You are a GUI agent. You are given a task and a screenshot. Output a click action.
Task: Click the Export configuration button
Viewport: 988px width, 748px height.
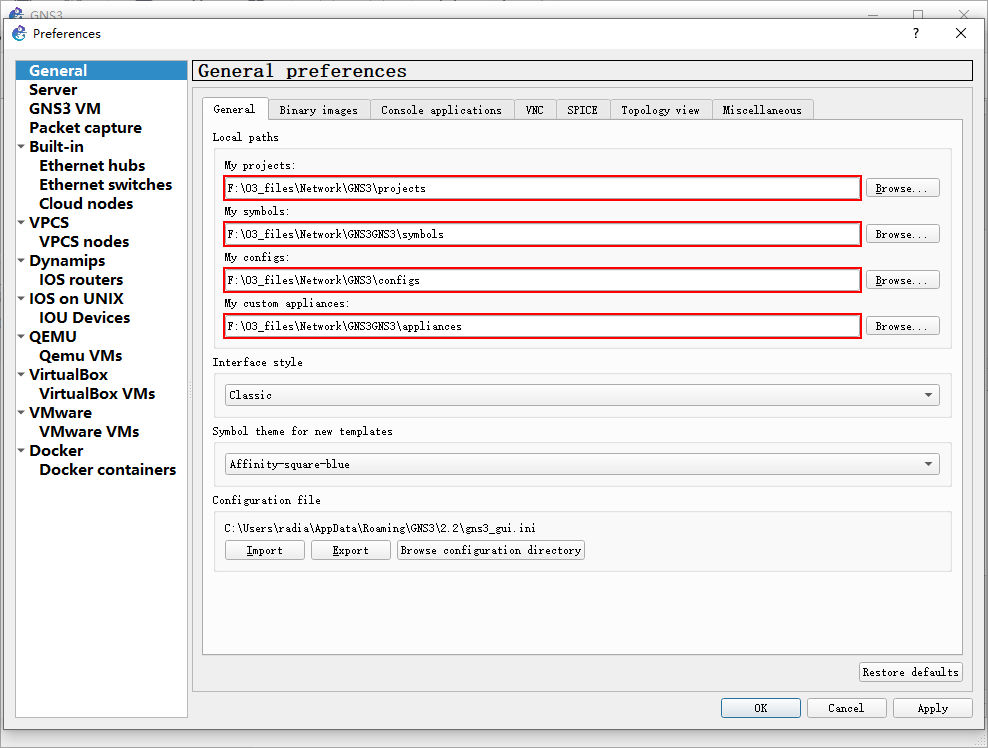(x=350, y=550)
